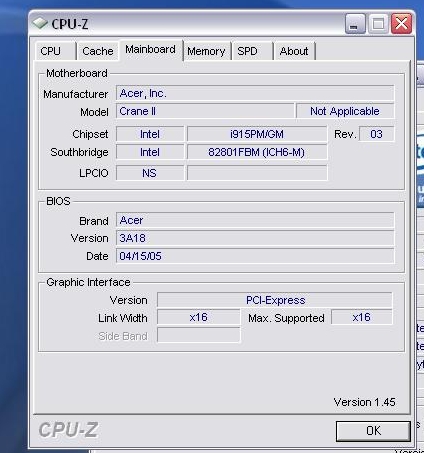Click the LPCIO value 'NS'
This screenshot has height=453, width=424.
click(150, 173)
